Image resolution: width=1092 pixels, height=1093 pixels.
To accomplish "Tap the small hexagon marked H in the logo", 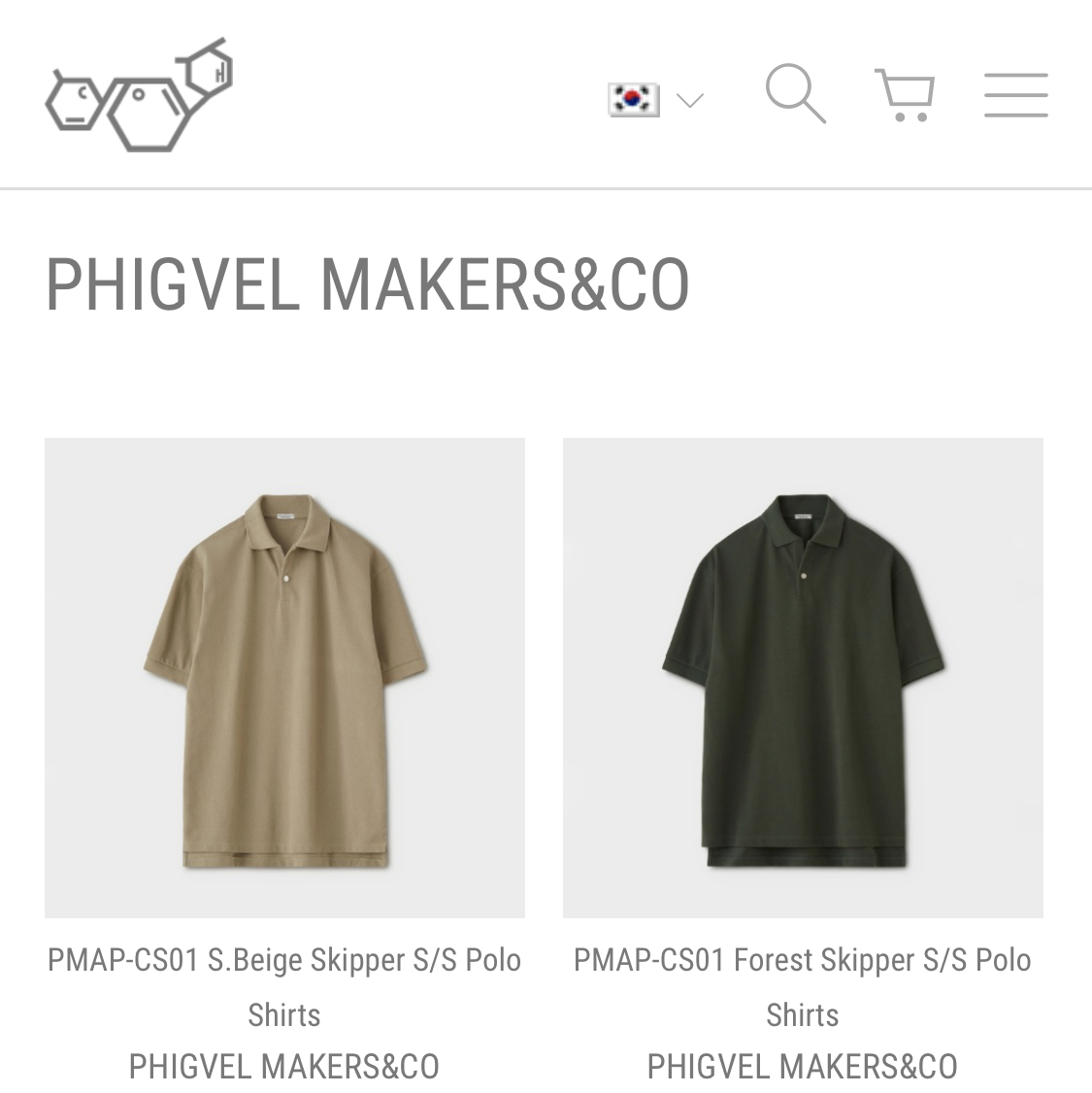I will click(210, 70).
